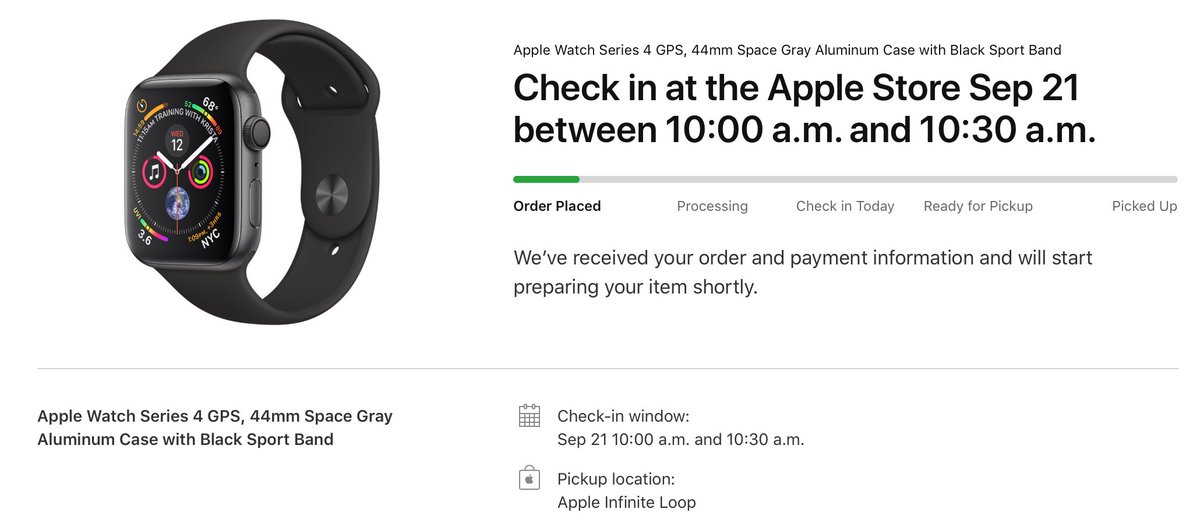Select the Ready for Pickup step

978,206
